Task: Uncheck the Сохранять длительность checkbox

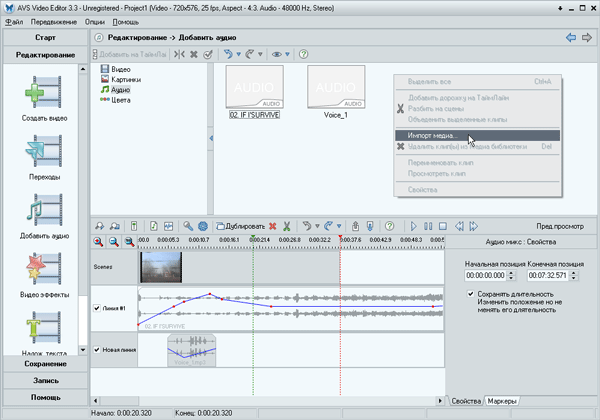Action: 471,294
